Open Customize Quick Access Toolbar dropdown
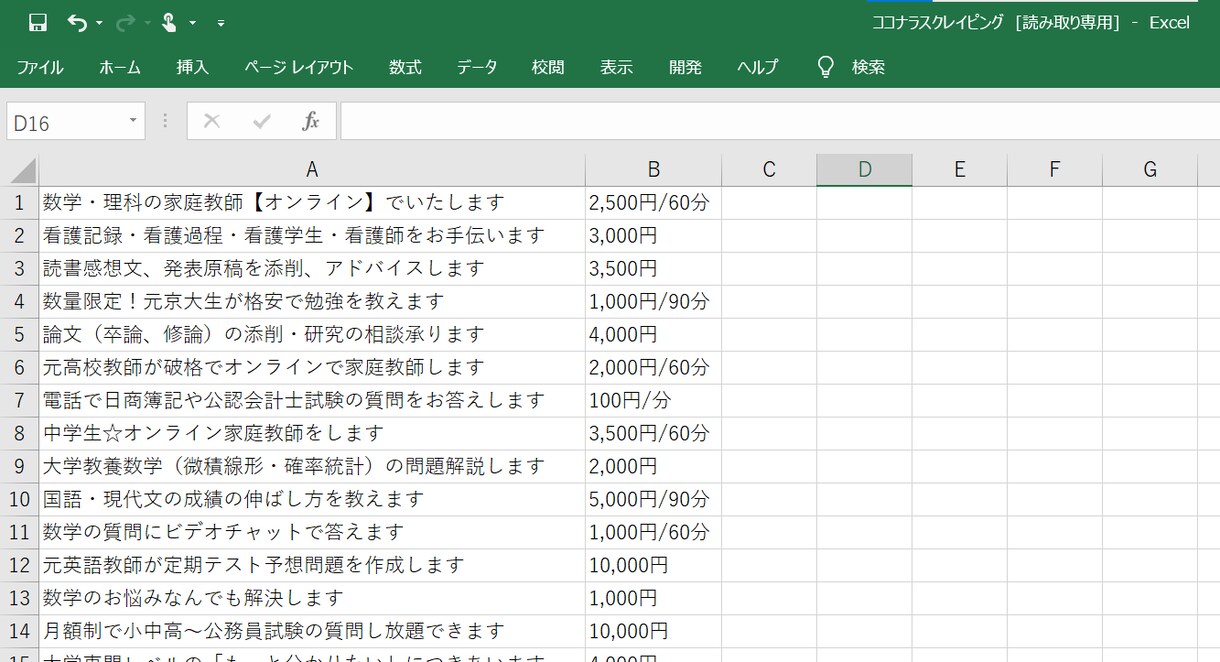The image size is (1220, 662). [220, 23]
